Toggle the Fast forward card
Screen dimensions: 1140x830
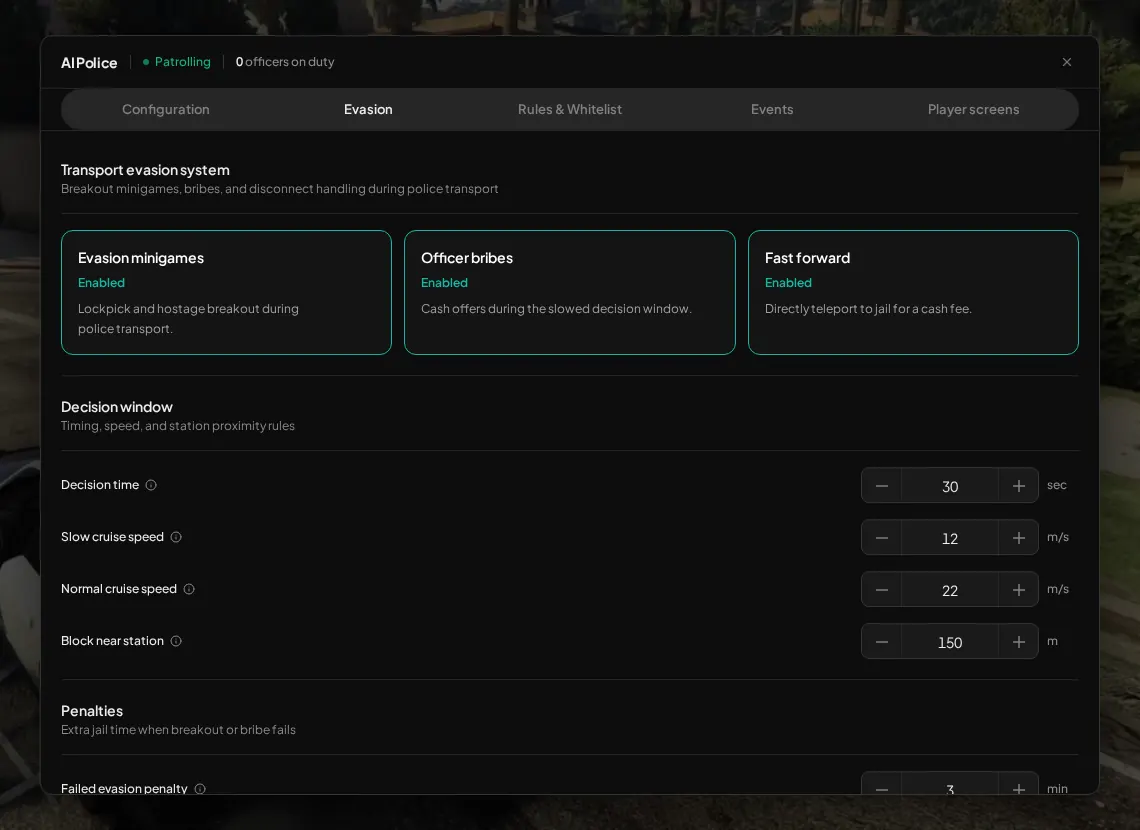913,292
